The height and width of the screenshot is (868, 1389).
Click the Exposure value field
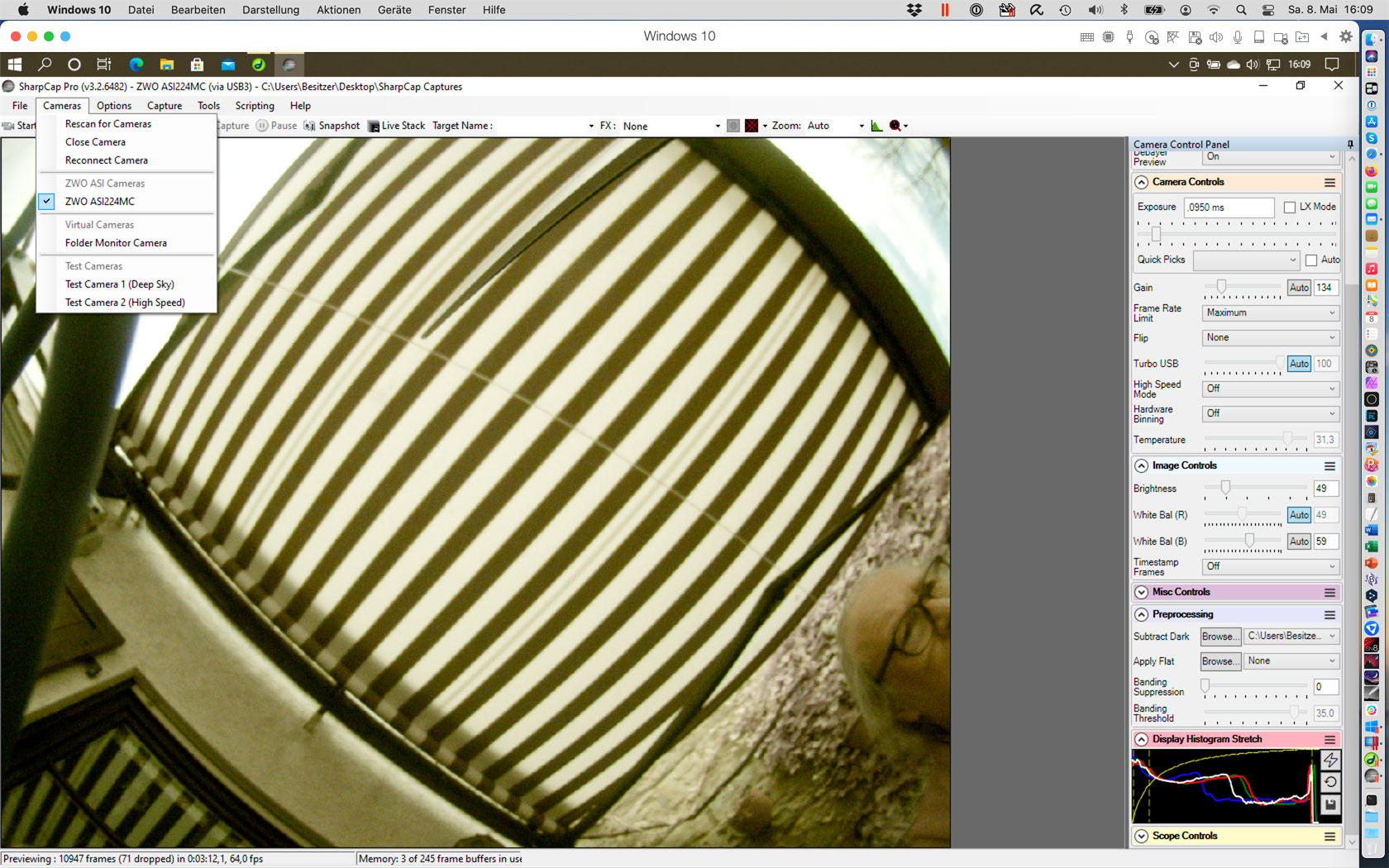1229,207
